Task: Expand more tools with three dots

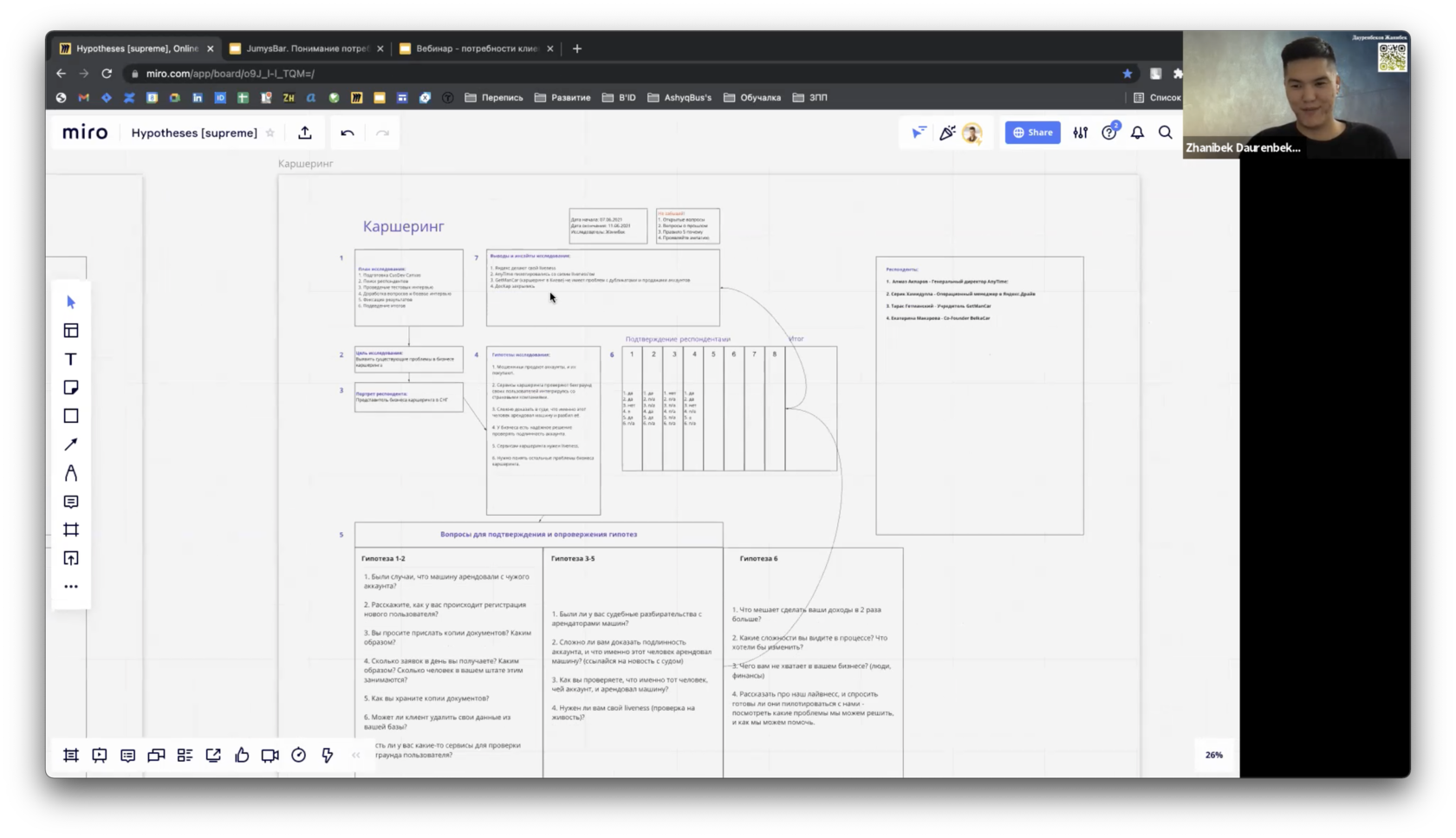Action: pos(71,587)
